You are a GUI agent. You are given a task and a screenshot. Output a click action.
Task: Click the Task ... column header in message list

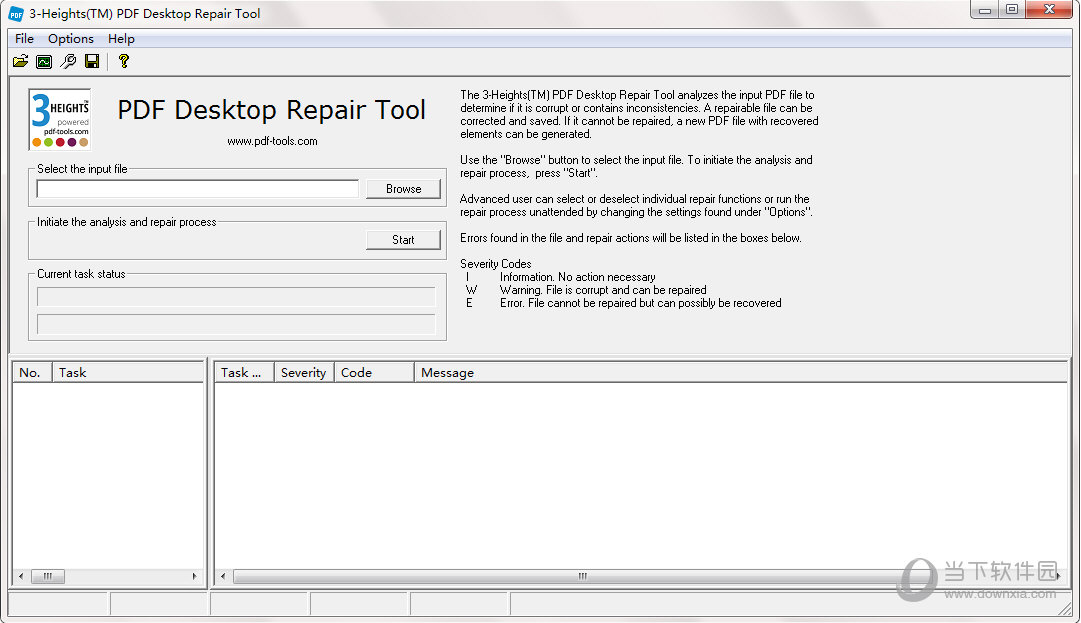tap(245, 373)
